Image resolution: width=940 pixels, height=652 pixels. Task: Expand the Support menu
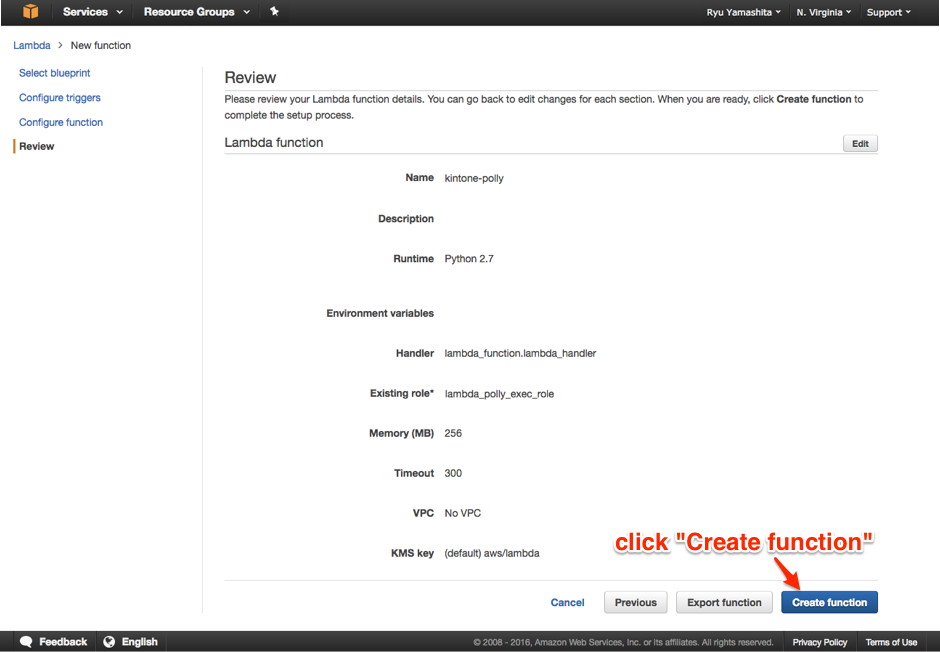point(888,12)
